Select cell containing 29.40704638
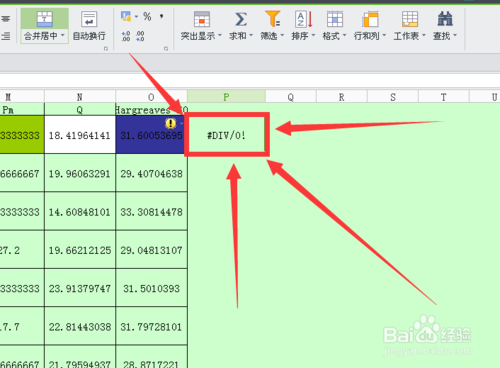This screenshot has height=368, width=500. (151, 173)
